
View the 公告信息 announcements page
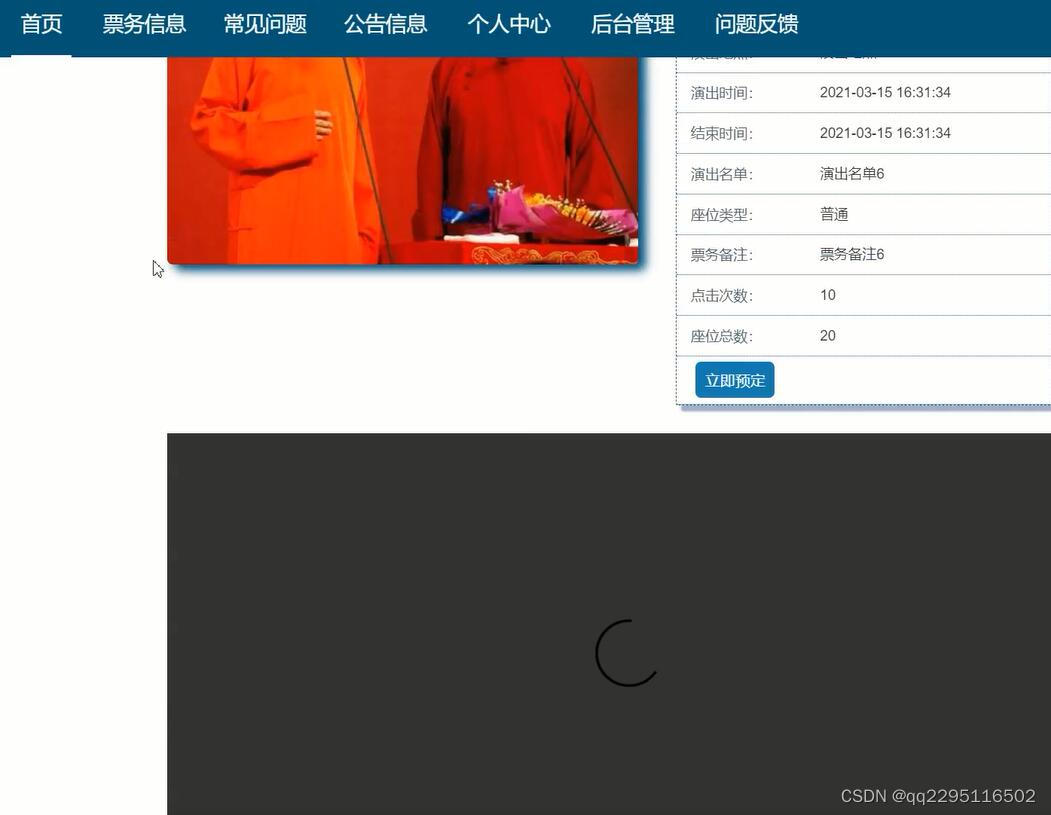click(386, 22)
